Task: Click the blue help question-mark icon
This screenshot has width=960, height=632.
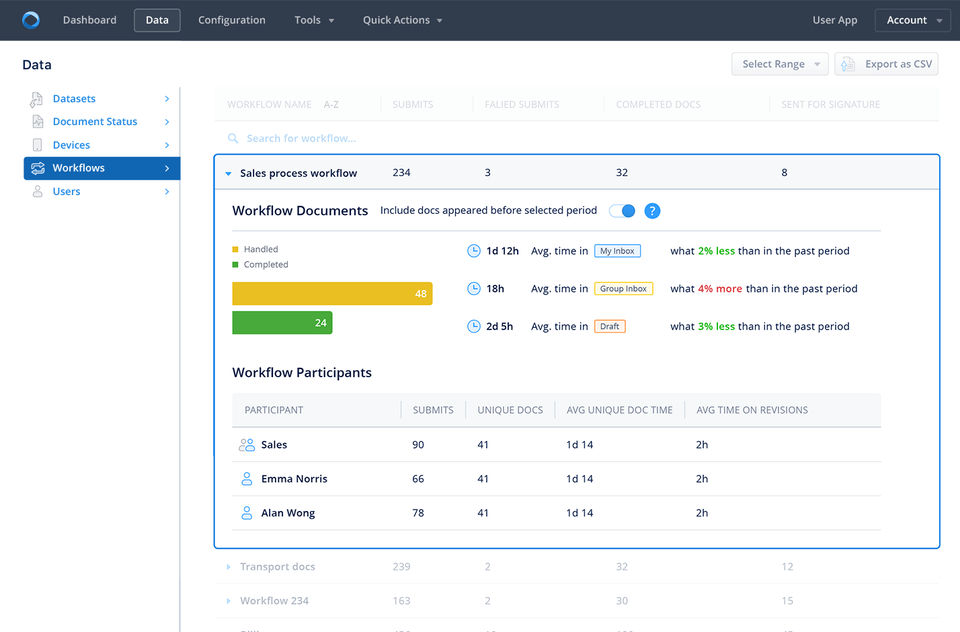Action: pyautogui.click(x=652, y=211)
